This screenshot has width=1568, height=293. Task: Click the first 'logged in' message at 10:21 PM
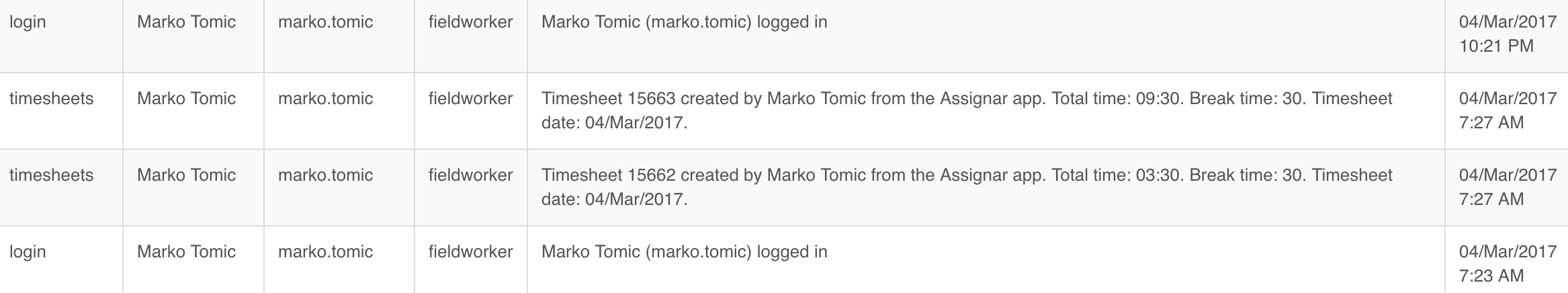point(684,22)
